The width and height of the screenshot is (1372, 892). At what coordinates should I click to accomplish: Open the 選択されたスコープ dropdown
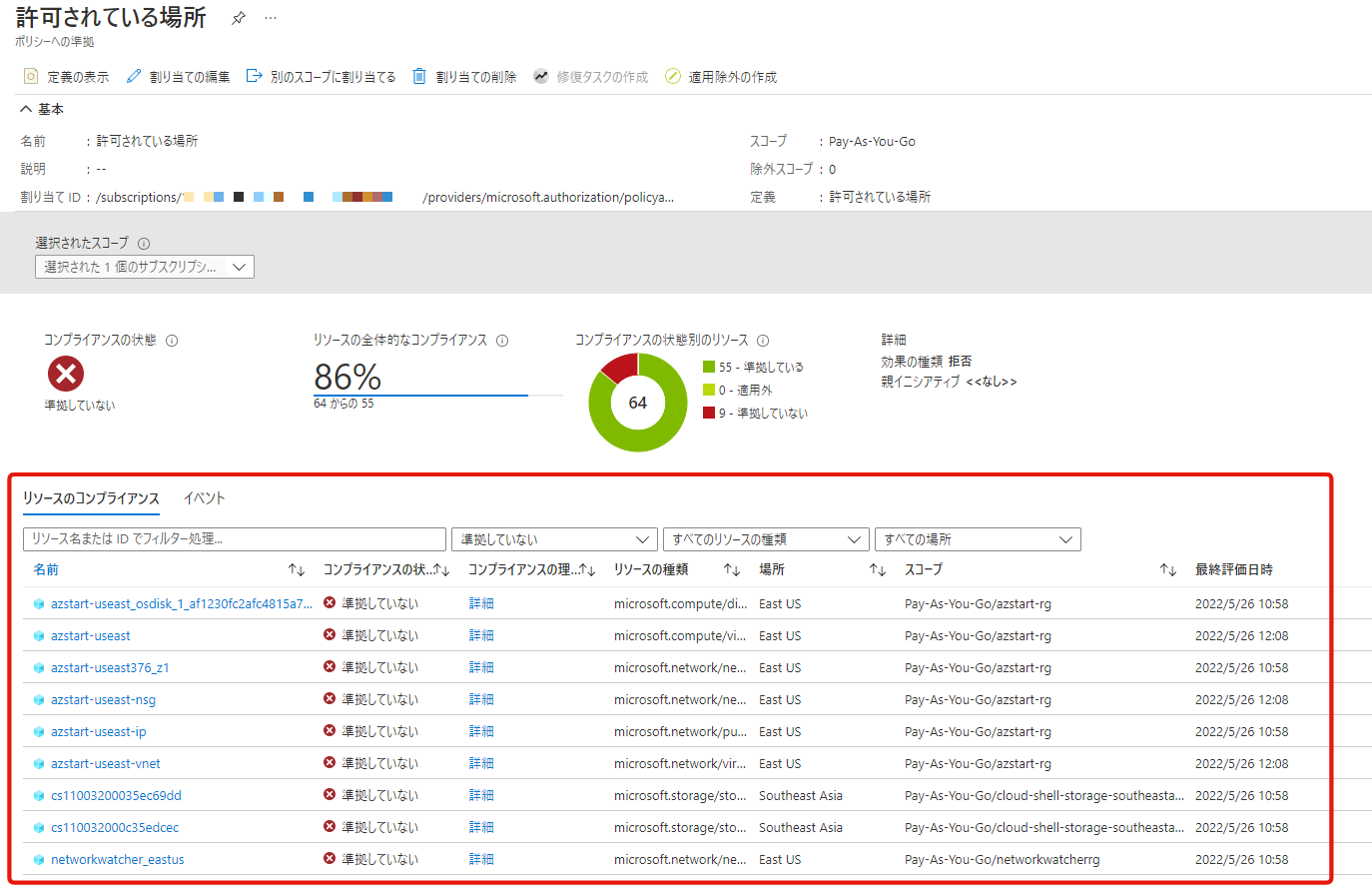click(x=145, y=267)
